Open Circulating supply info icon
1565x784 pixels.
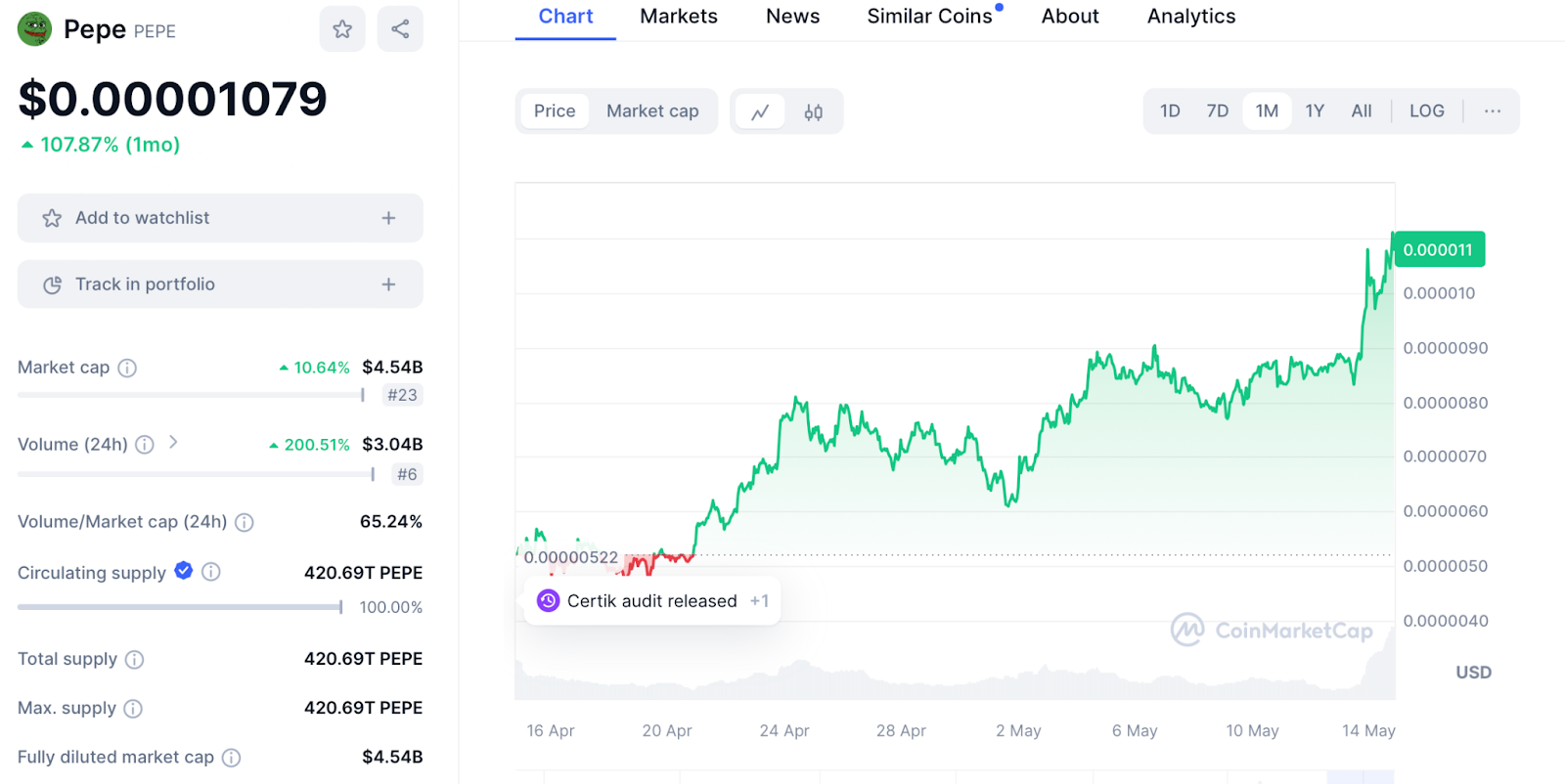(x=211, y=572)
